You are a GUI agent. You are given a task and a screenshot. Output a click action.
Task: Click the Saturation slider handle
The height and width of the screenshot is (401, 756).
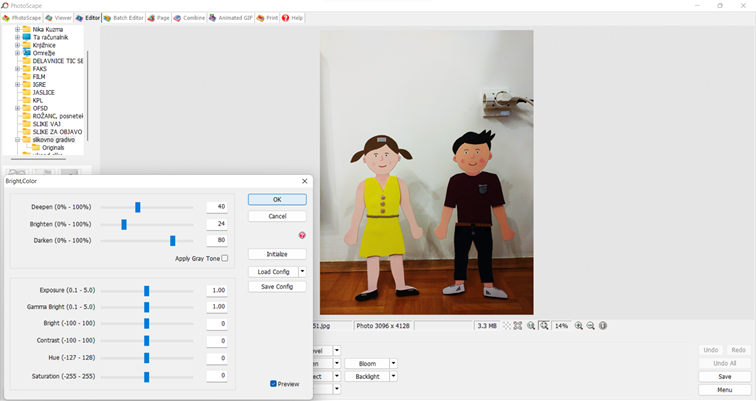(147, 376)
